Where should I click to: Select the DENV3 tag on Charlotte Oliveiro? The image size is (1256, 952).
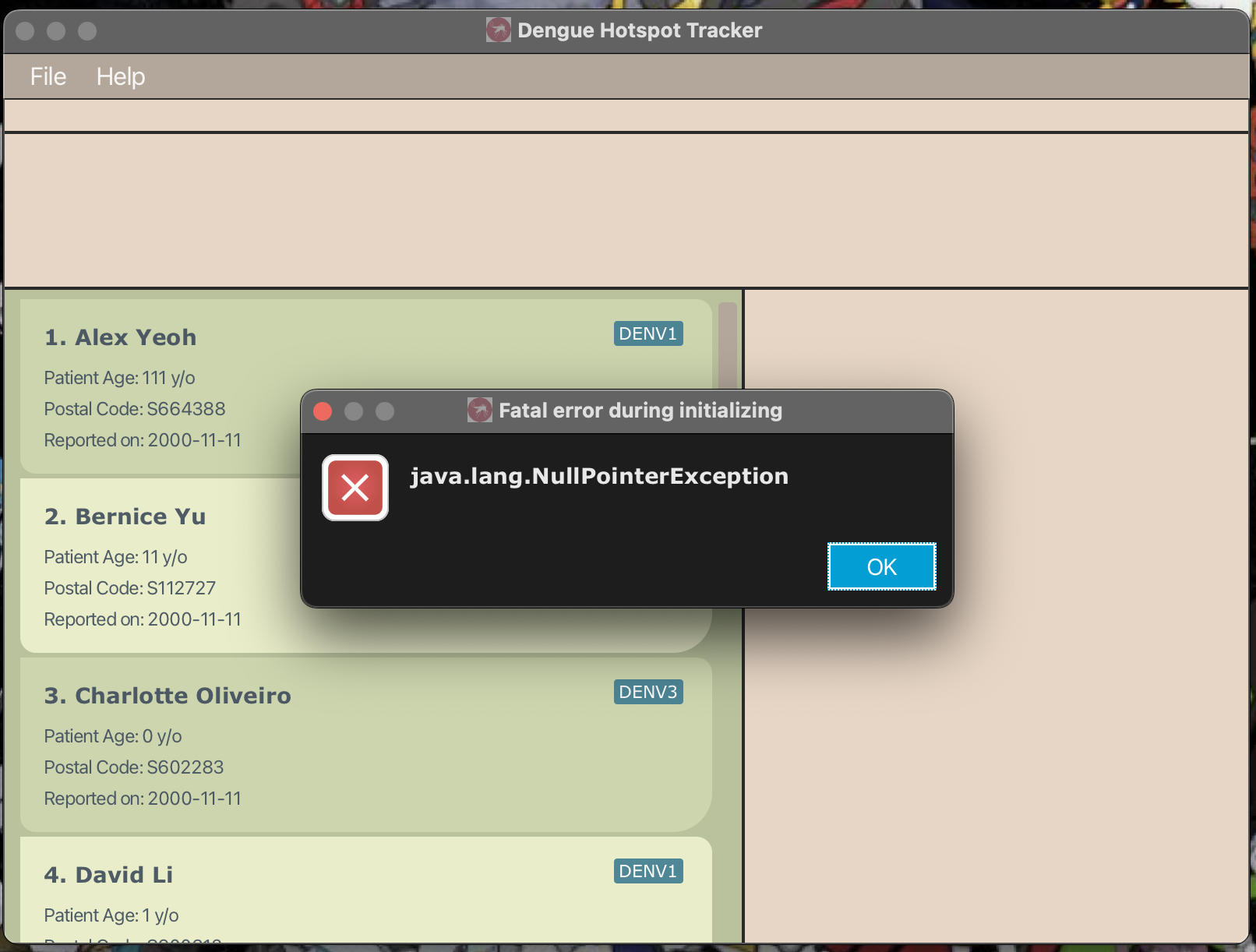[x=648, y=692]
